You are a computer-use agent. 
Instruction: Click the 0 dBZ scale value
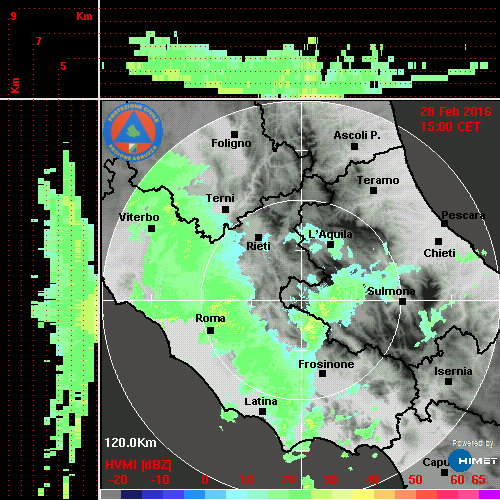click(x=205, y=480)
